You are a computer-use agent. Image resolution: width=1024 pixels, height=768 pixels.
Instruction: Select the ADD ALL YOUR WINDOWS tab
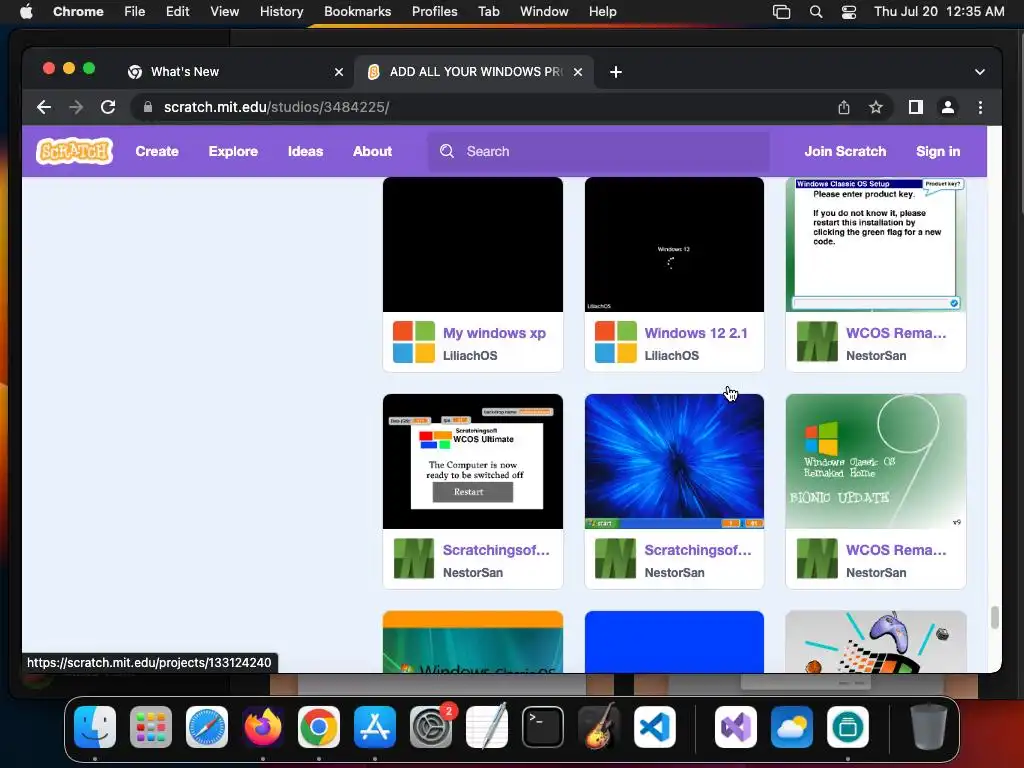tap(474, 72)
